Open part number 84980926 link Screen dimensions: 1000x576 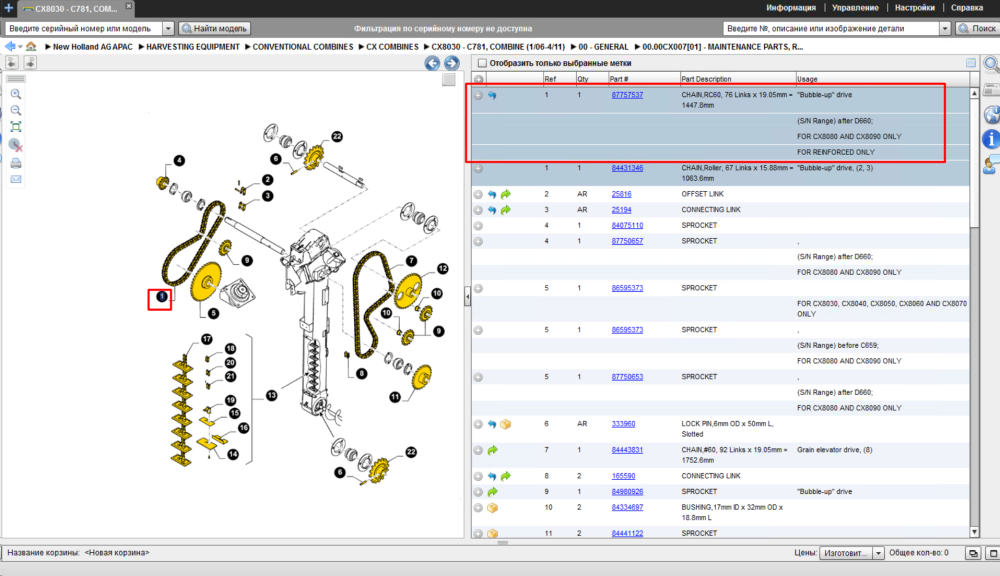[627, 492]
